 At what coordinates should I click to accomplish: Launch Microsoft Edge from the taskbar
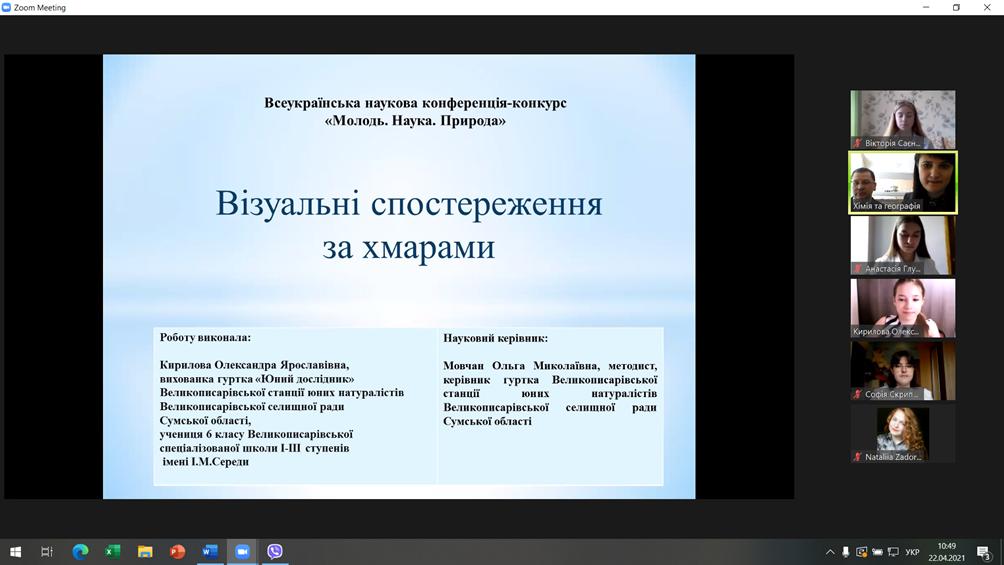80,552
